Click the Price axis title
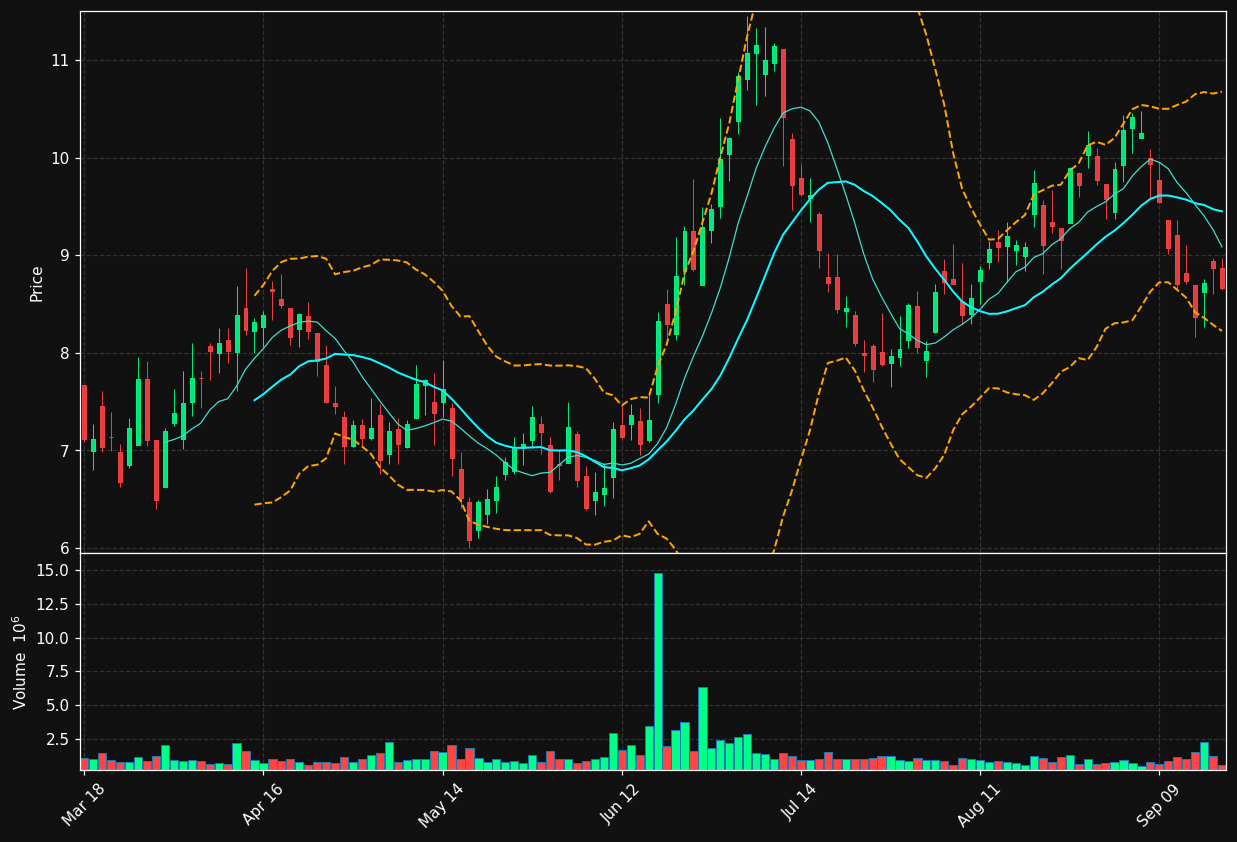The width and height of the screenshot is (1237, 842). [37, 283]
